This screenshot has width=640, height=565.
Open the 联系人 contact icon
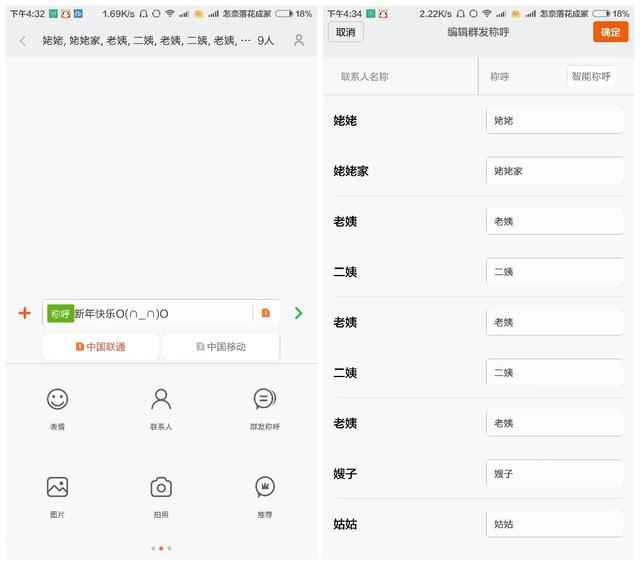[161, 399]
